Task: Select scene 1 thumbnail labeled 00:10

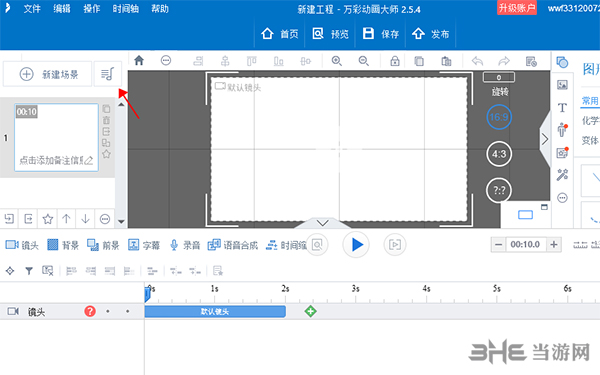Action: pos(56,137)
